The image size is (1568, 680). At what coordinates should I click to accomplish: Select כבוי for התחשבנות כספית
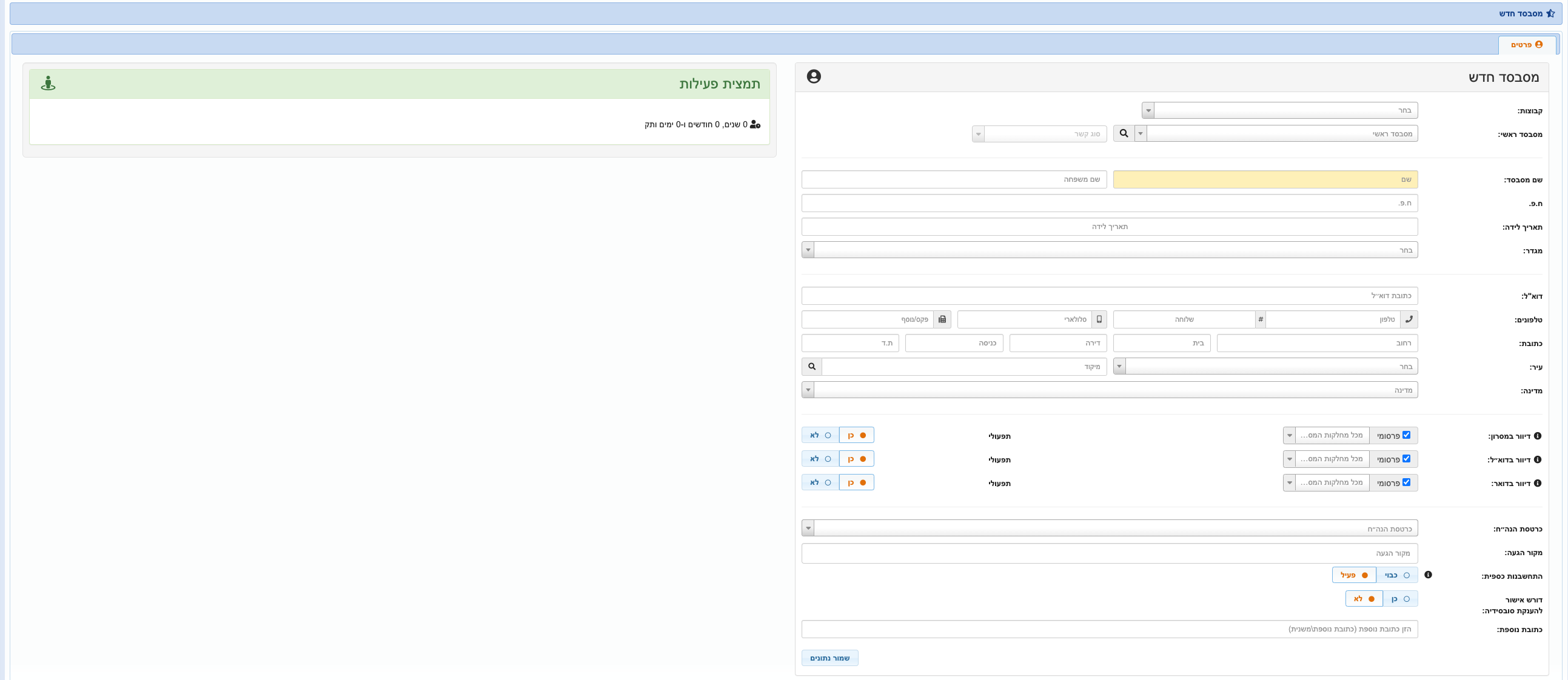[x=1397, y=575]
